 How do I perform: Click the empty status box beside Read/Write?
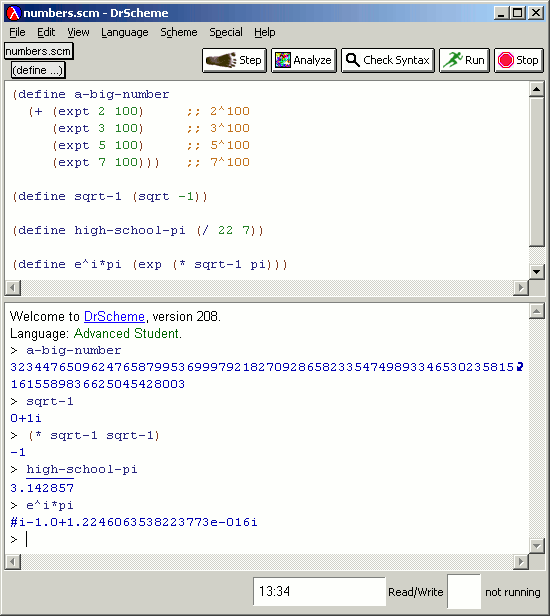pyautogui.click(x=464, y=591)
